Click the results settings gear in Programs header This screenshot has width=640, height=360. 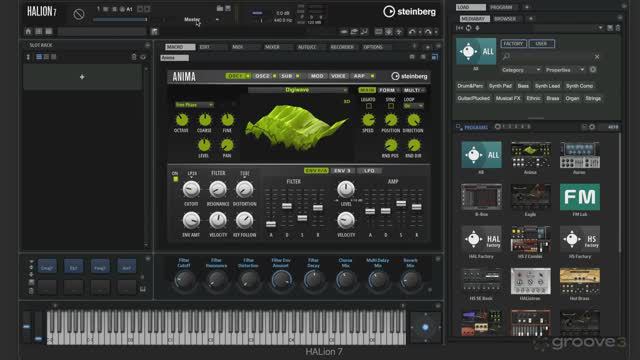coord(592,127)
